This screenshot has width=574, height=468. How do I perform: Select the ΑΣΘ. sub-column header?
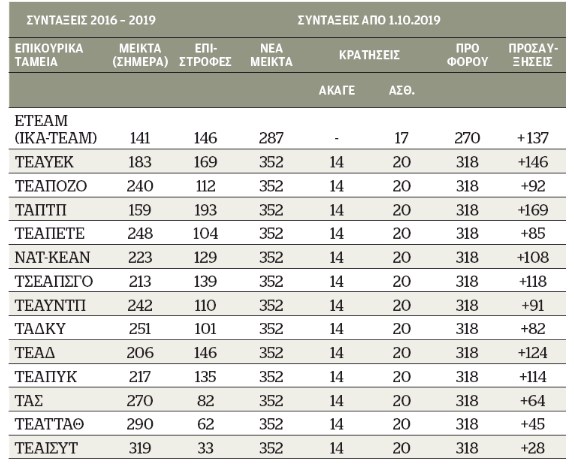pos(402,90)
